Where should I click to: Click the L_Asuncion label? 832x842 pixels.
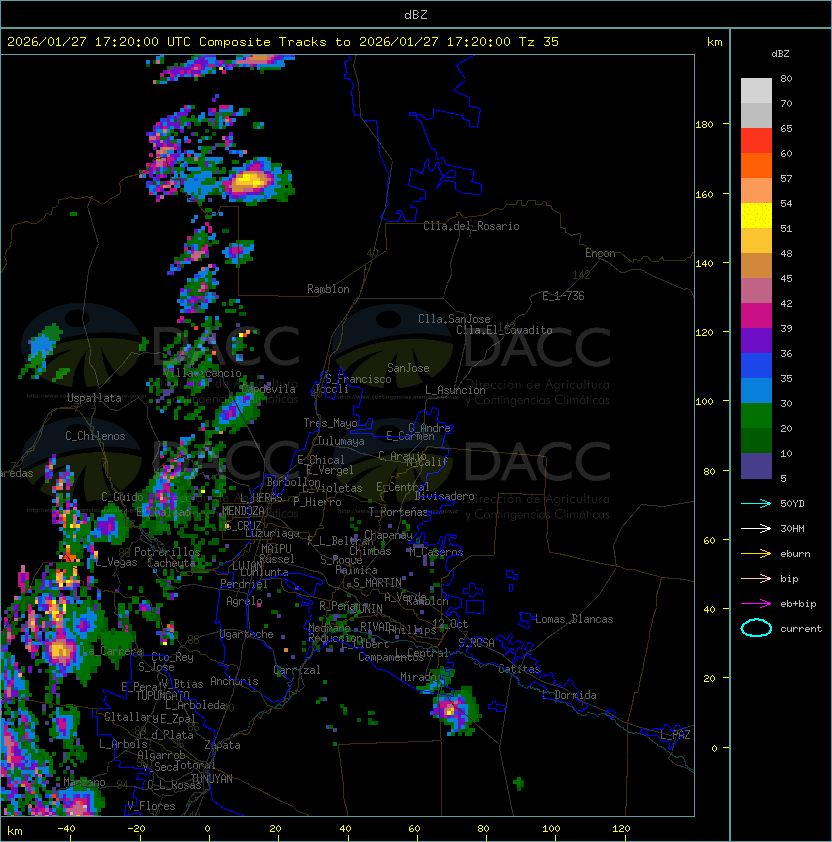coord(455,390)
